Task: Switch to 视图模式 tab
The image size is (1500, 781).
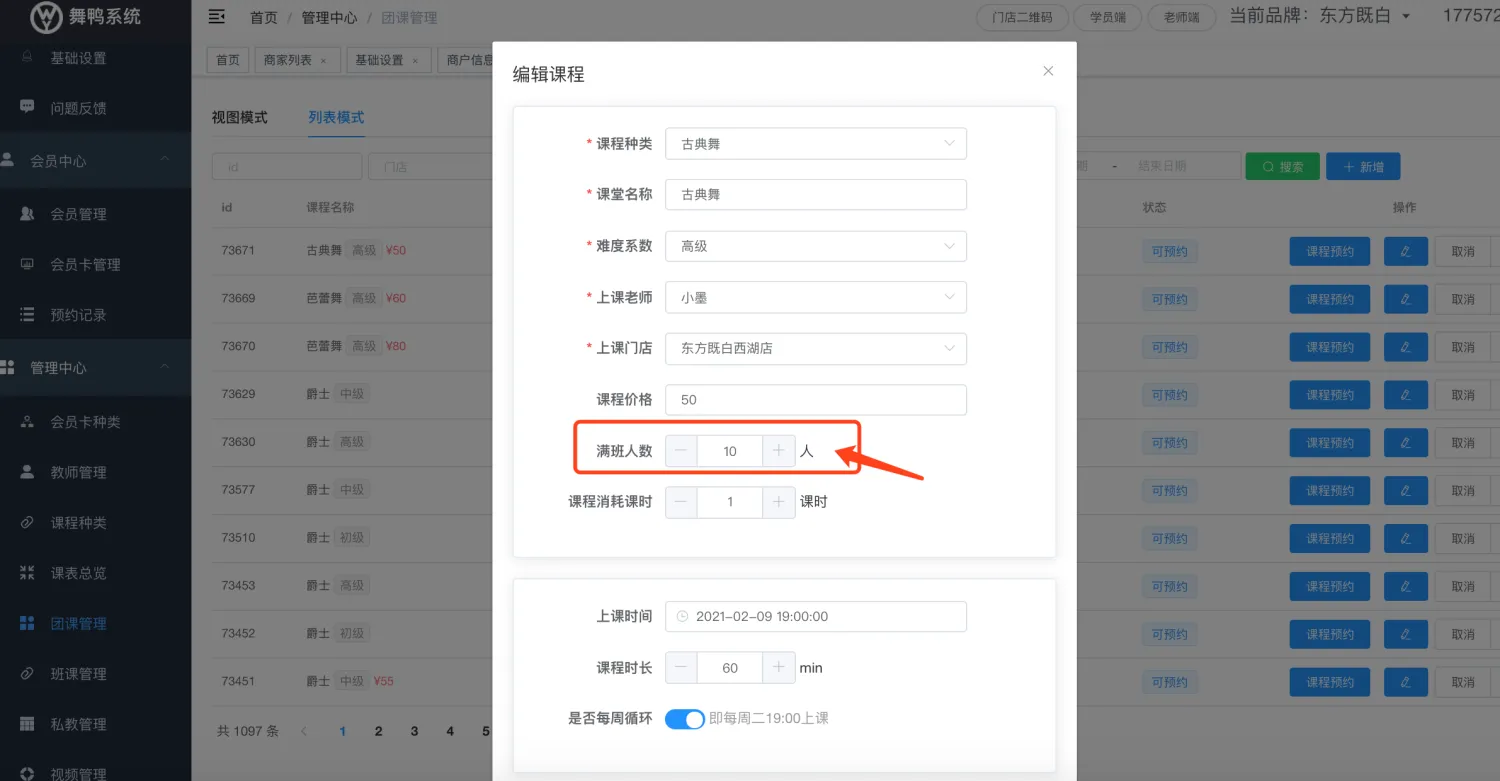Action: coord(239,118)
